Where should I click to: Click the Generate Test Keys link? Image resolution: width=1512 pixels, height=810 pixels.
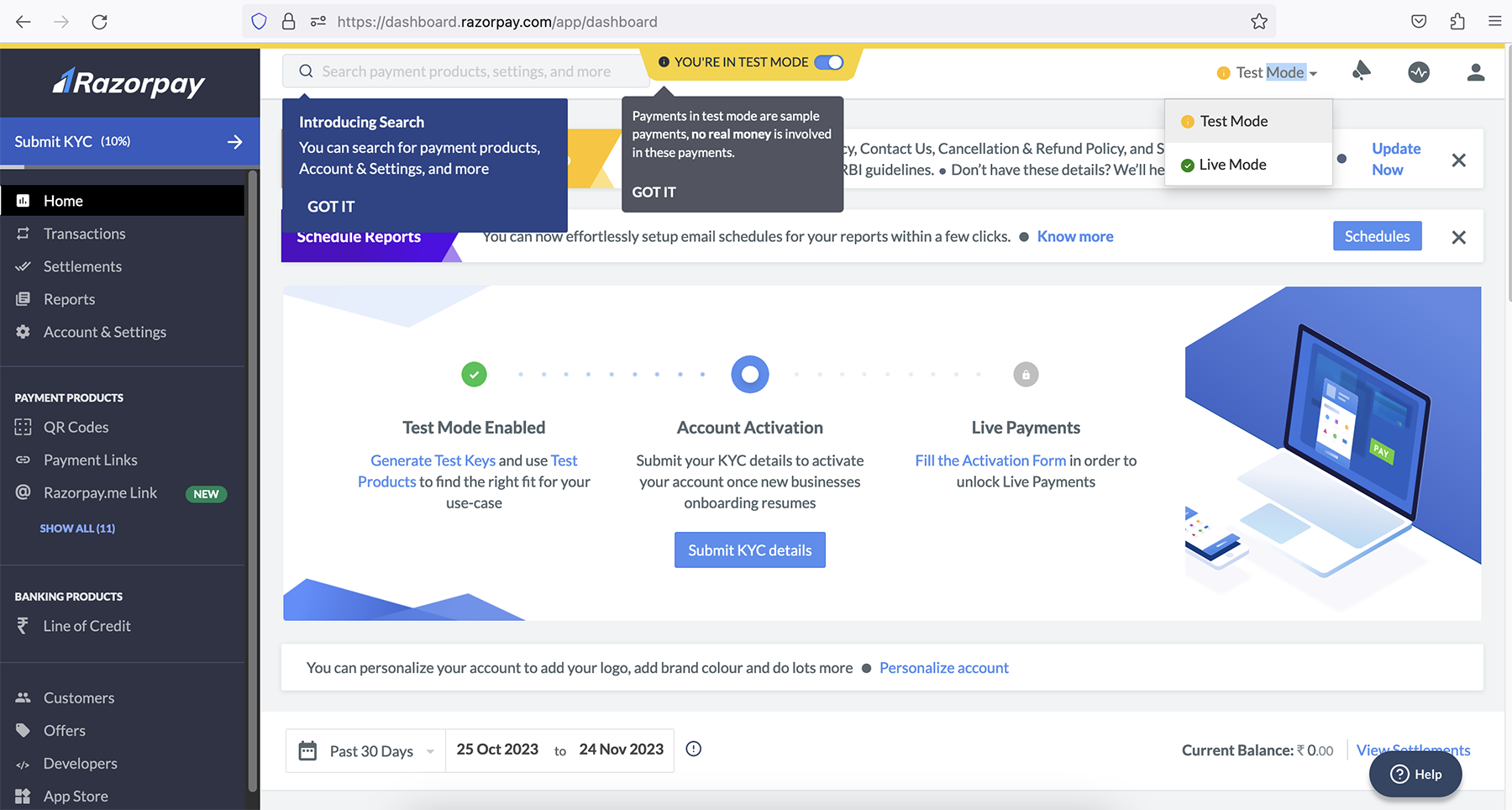433,460
